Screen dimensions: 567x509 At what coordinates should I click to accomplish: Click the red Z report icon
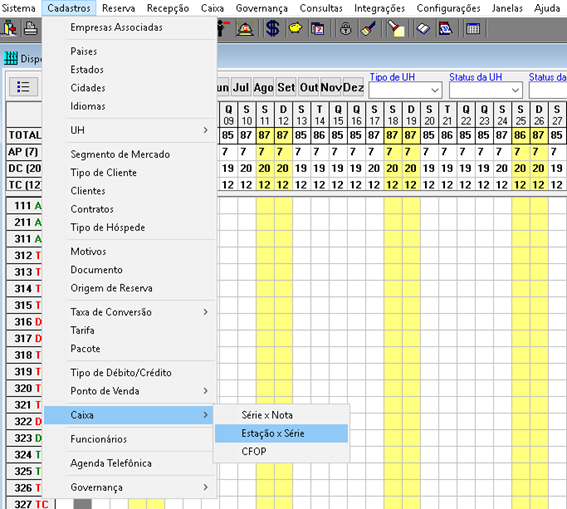tap(317, 28)
